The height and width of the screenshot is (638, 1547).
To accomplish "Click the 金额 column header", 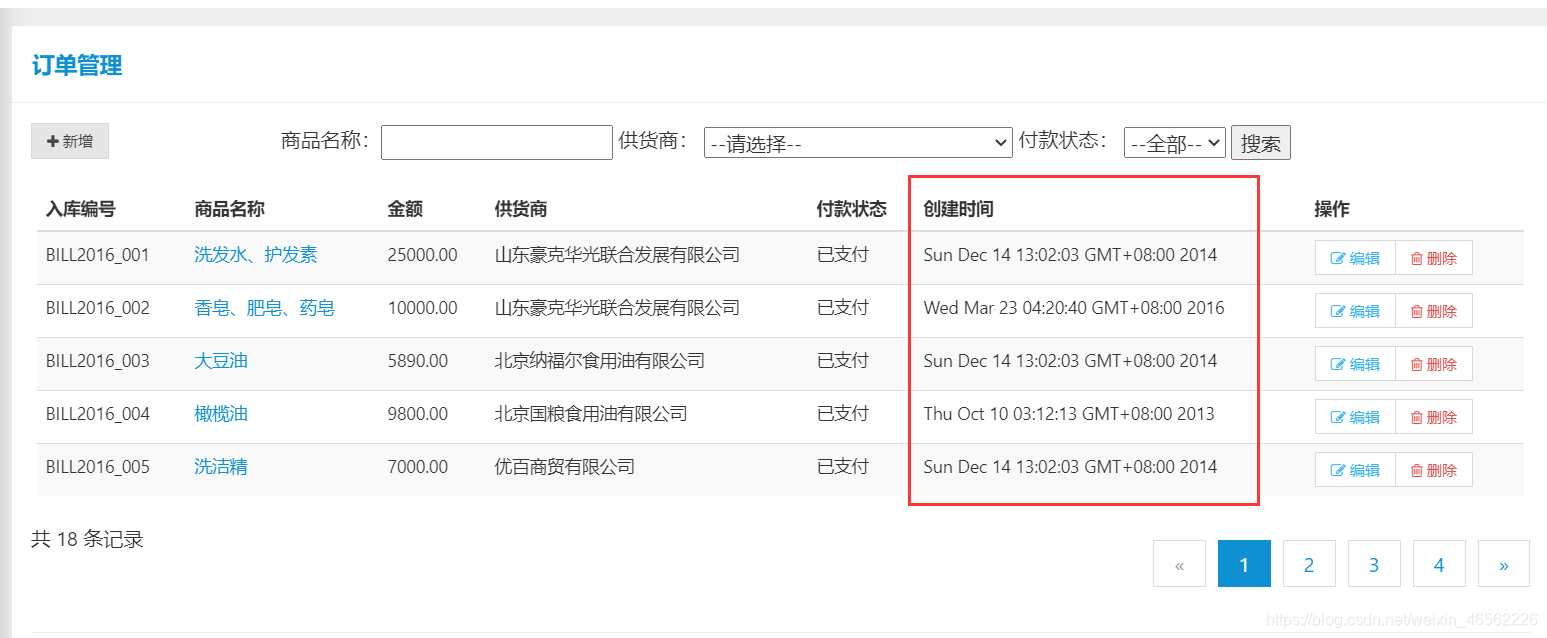I will coord(405,209).
